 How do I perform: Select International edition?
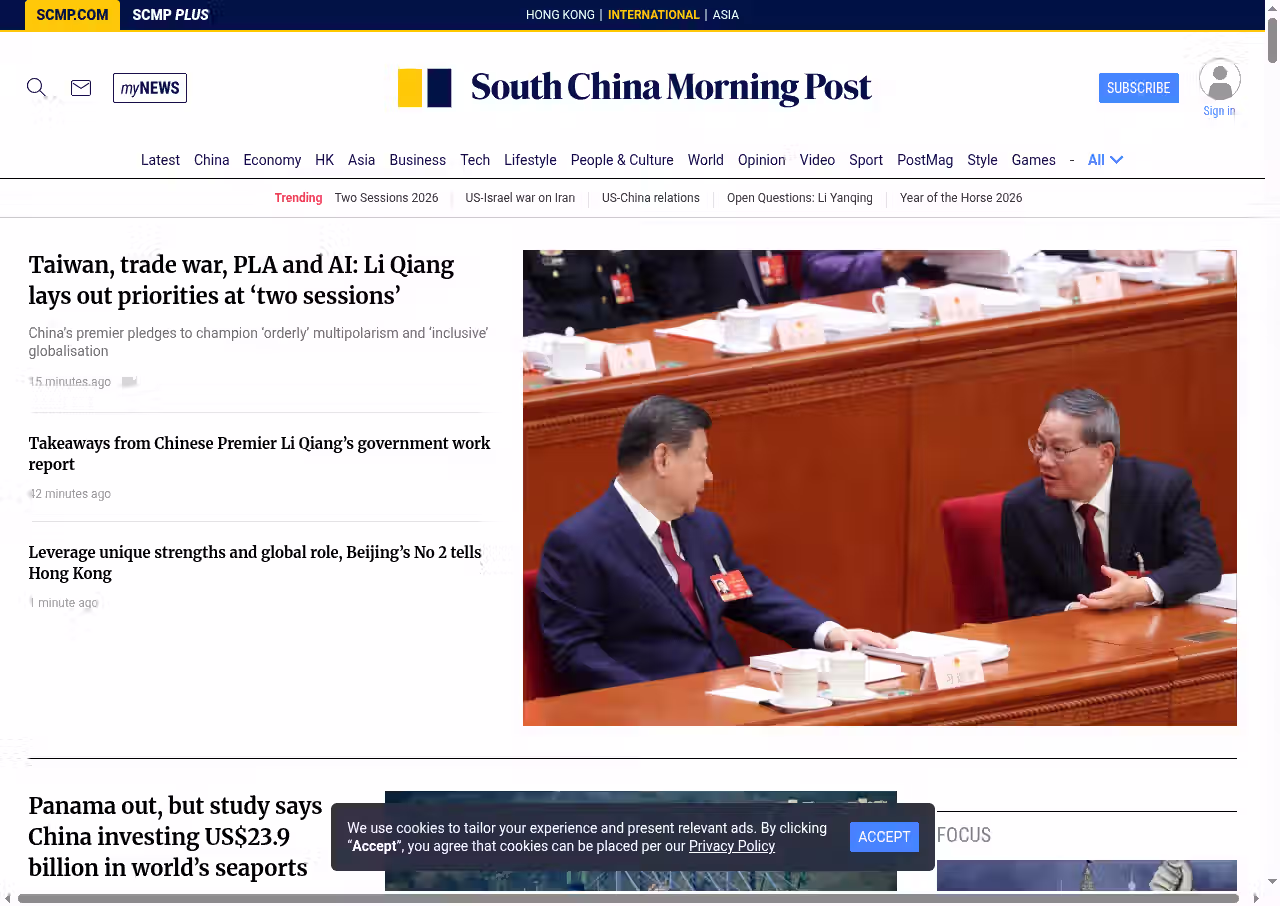[x=653, y=15]
